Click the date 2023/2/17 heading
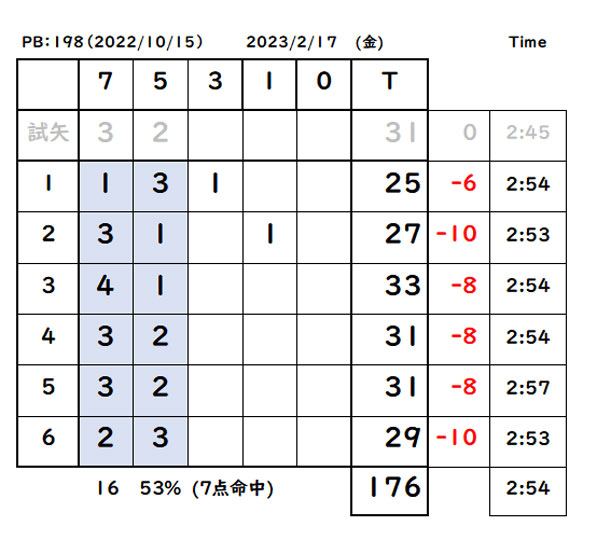 (x=292, y=42)
